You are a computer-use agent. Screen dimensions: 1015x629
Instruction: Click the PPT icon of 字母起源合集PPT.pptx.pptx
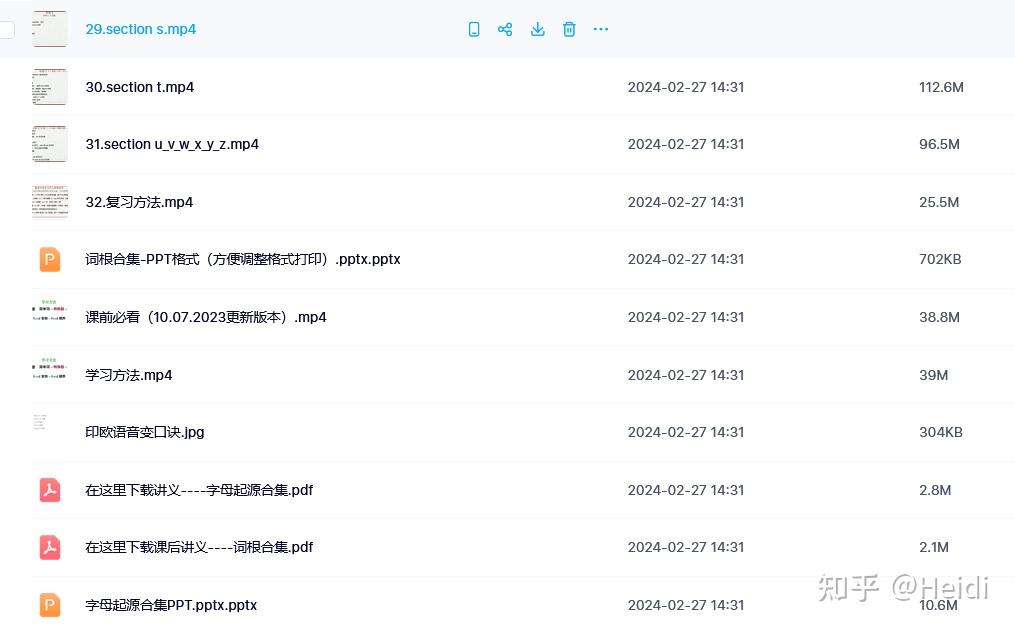(50, 605)
